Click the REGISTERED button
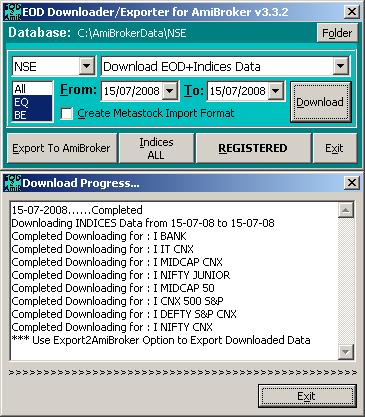Screen dimensions: 365x417 click(x=253, y=148)
